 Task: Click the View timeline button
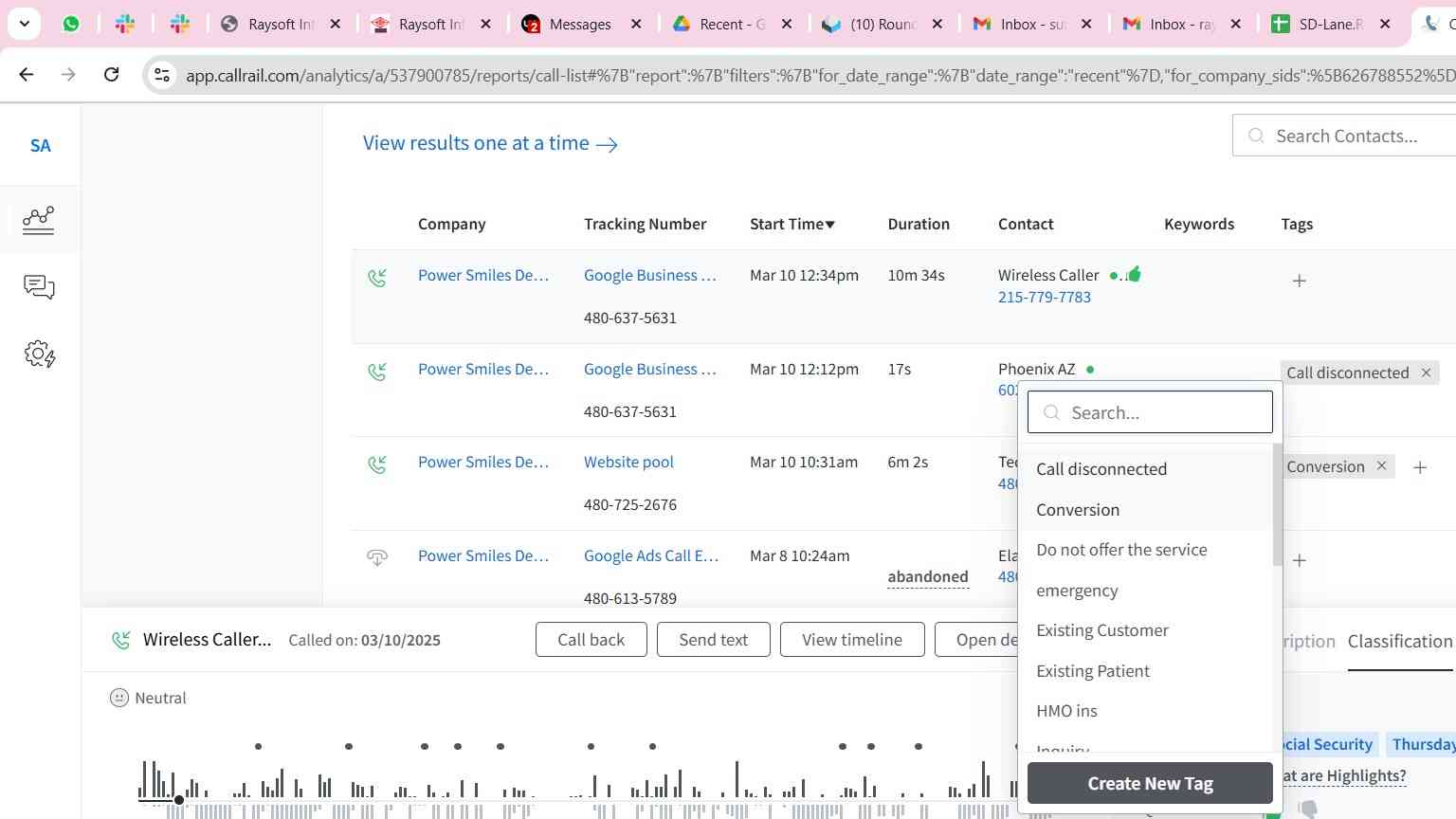tap(852, 640)
